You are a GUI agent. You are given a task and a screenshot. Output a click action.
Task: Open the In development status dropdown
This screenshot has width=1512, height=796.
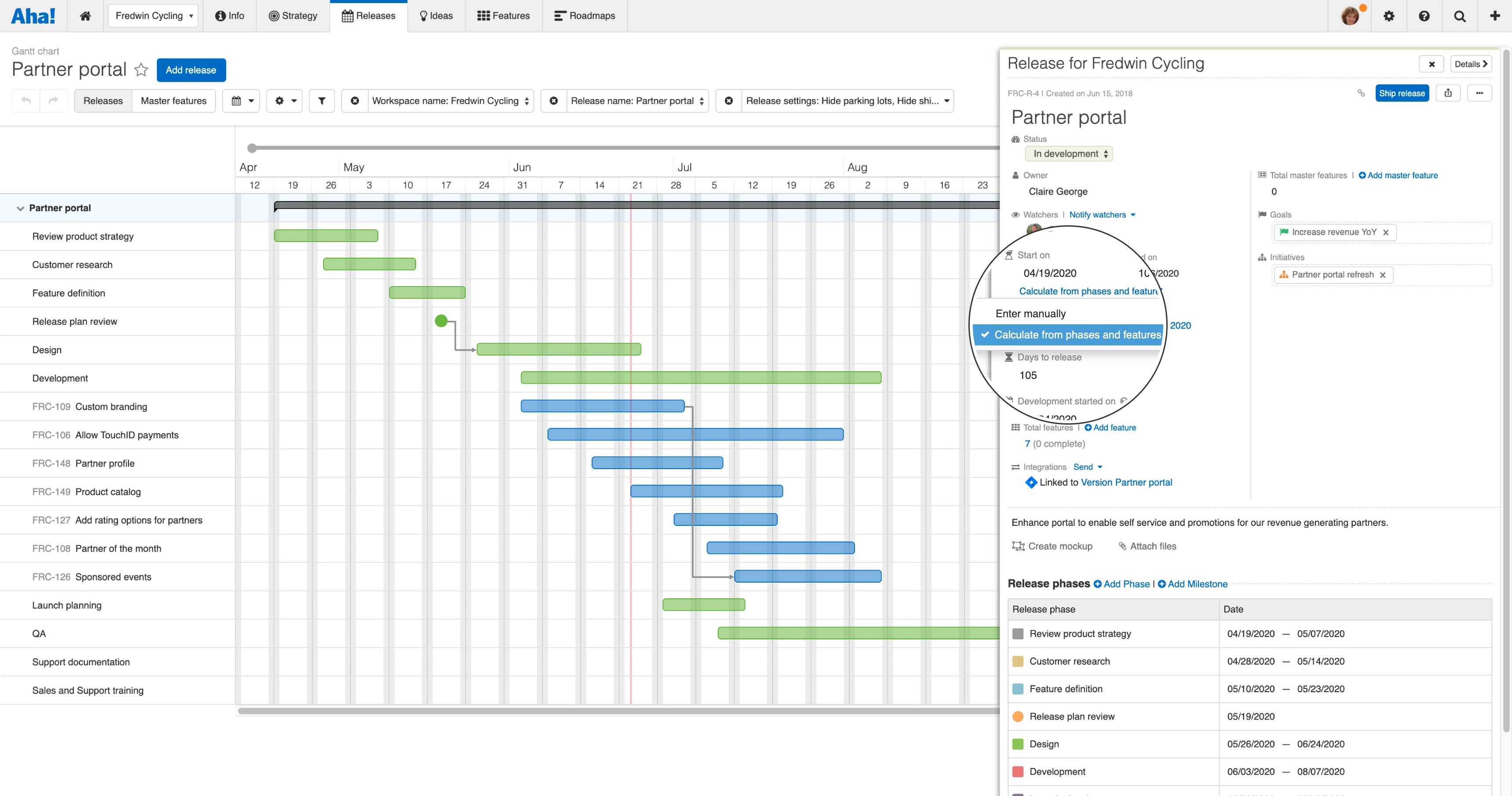pyautogui.click(x=1070, y=154)
